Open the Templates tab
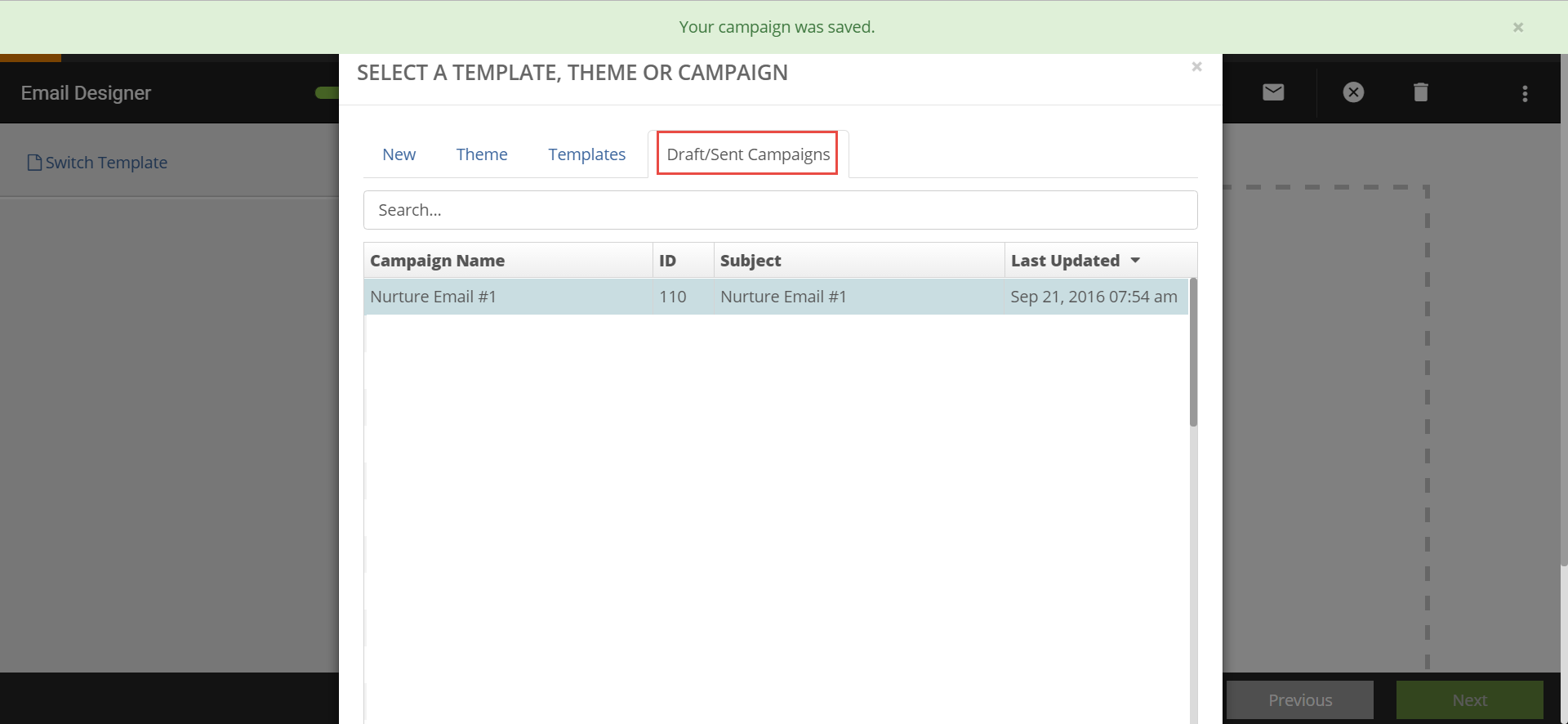The width and height of the screenshot is (1568, 724). pyautogui.click(x=586, y=154)
